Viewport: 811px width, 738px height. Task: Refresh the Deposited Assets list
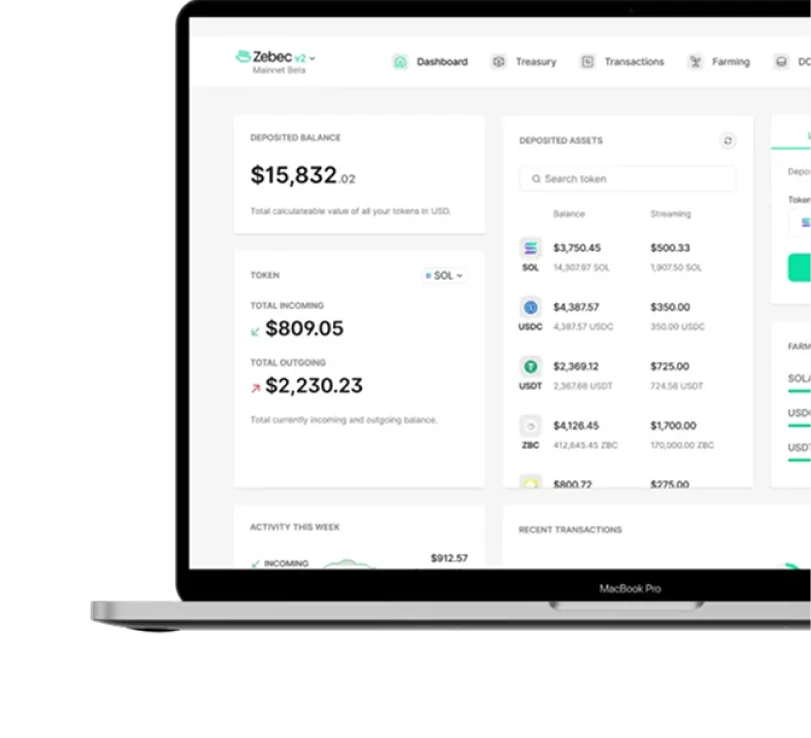pyautogui.click(x=728, y=141)
